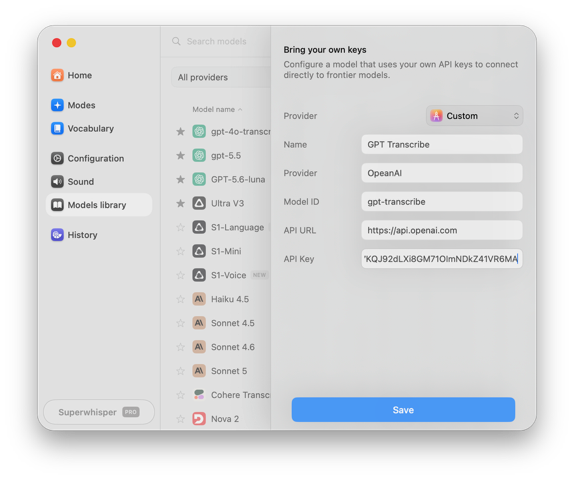
Task: Click the Sonnet 4.6 Anthropic icon
Action: coord(199,347)
